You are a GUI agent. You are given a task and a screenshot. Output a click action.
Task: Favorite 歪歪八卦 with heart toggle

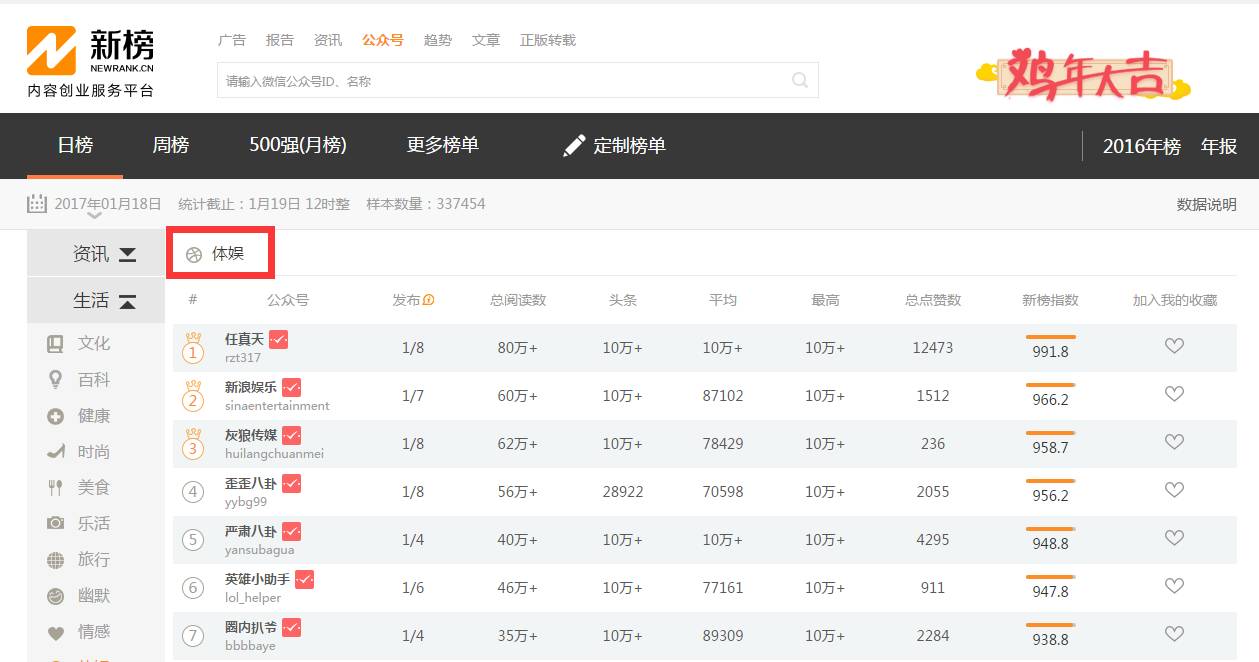[1174, 490]
